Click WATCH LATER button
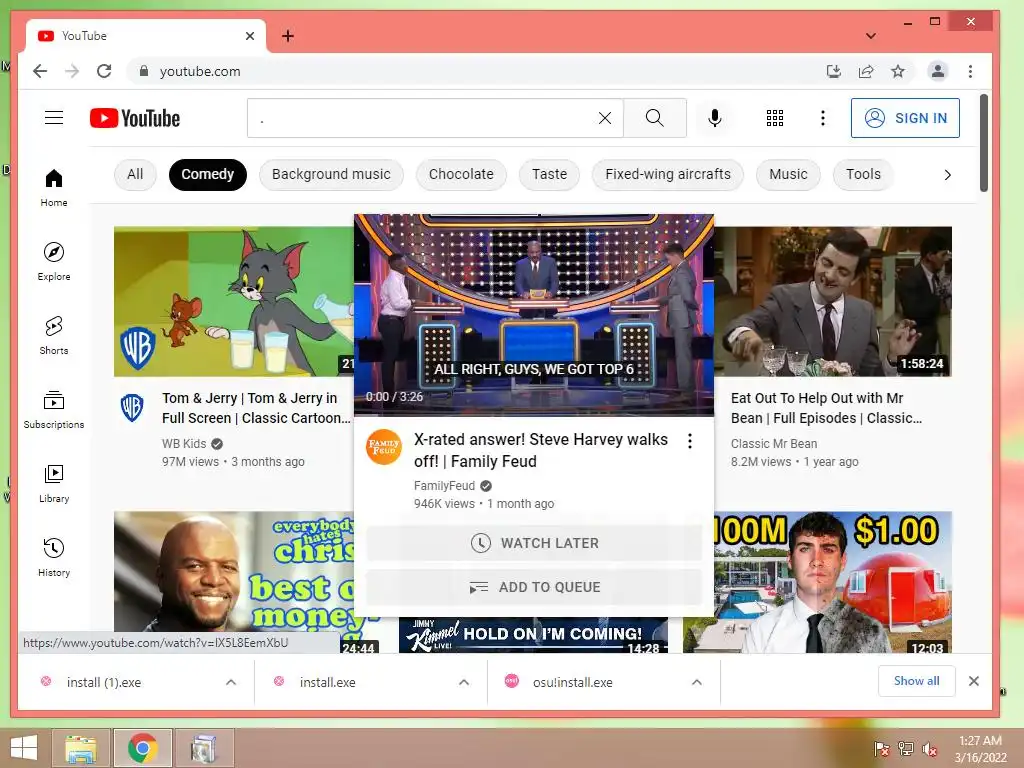This screenshot has height=768, width=1024. pos(534,543)
